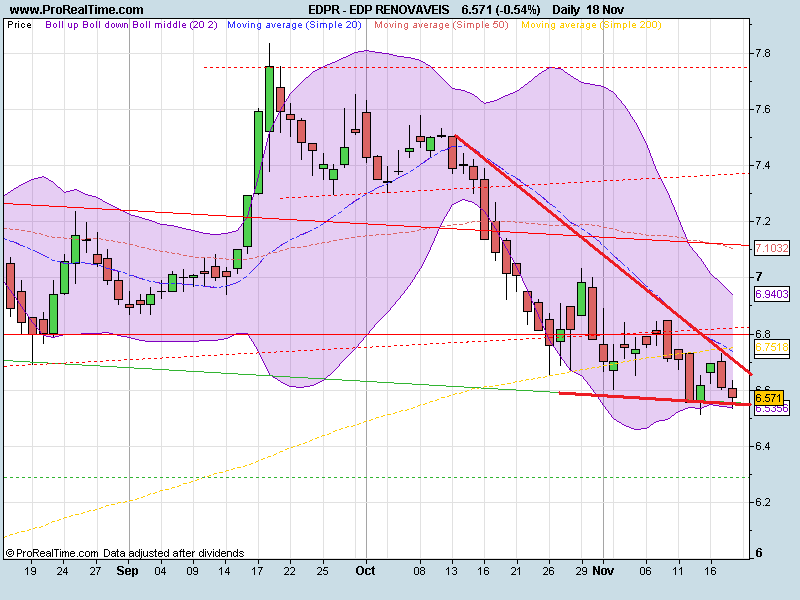Click the tall green candle peaking near 7.75
This screenshot has height=600, width=800.
[x=269, y=99]
